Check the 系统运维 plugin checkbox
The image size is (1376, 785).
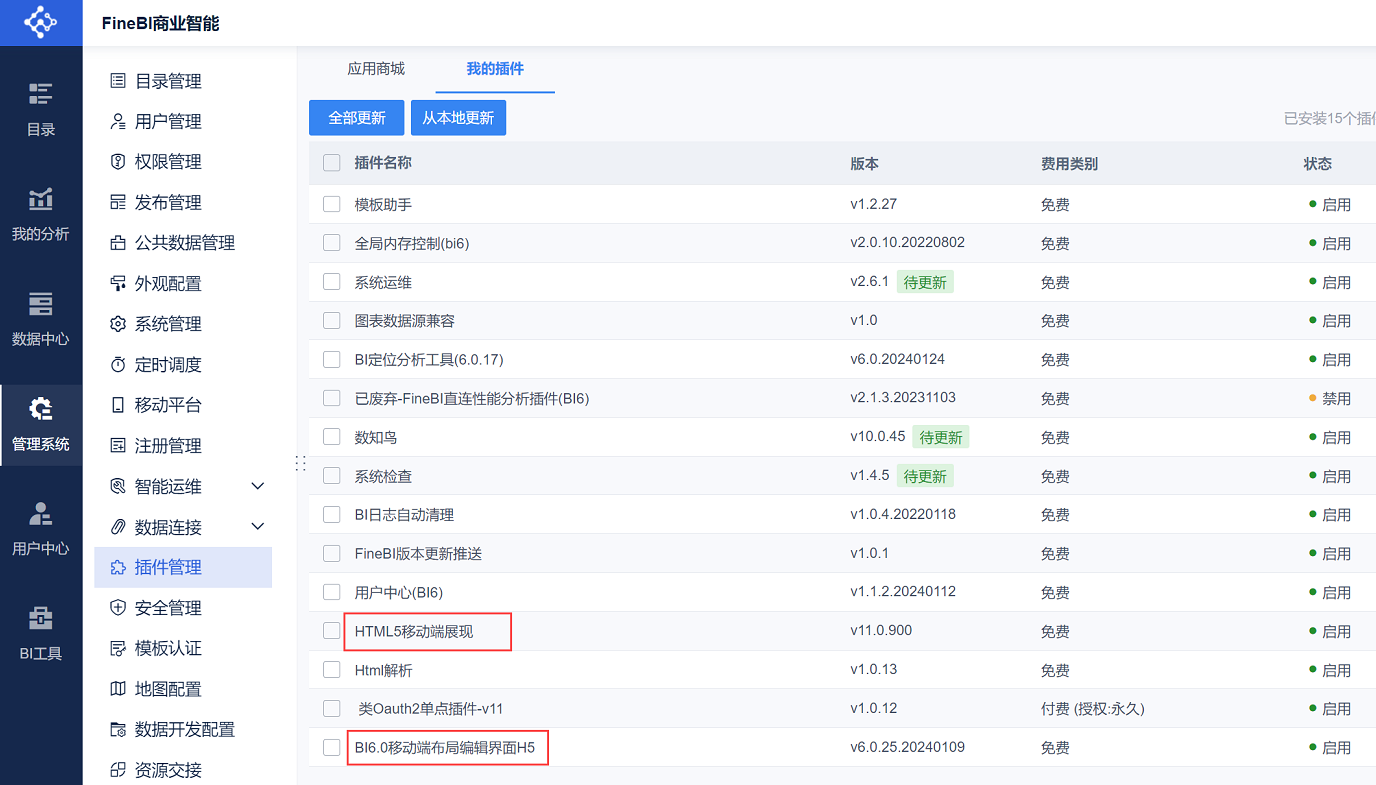pyautogui.click(x=332, y=282)
